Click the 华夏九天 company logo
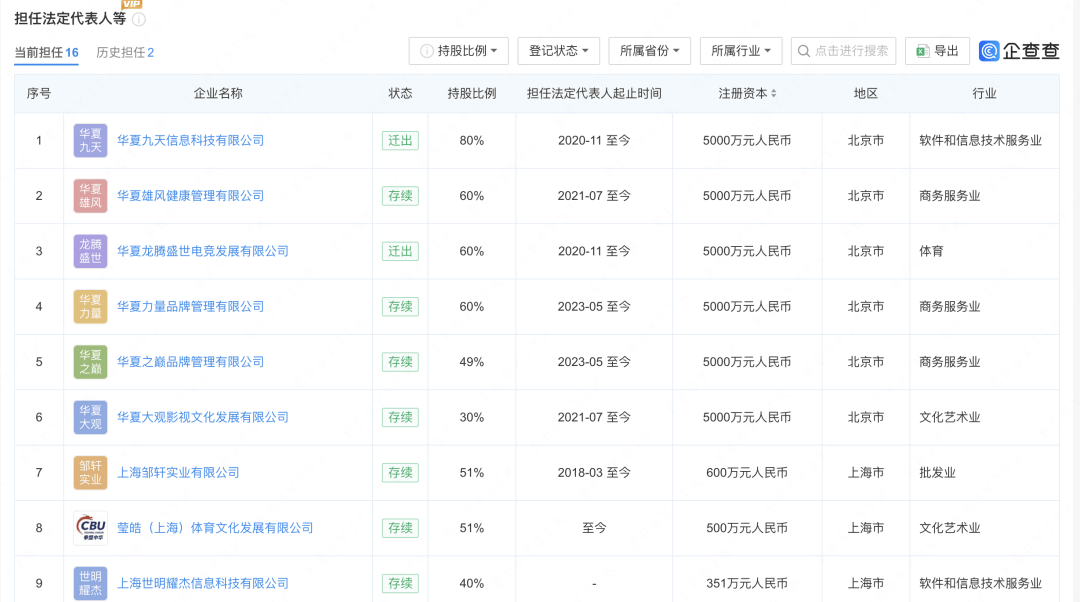This screenshot has height=602, width=1080. [x=90, y=141]
